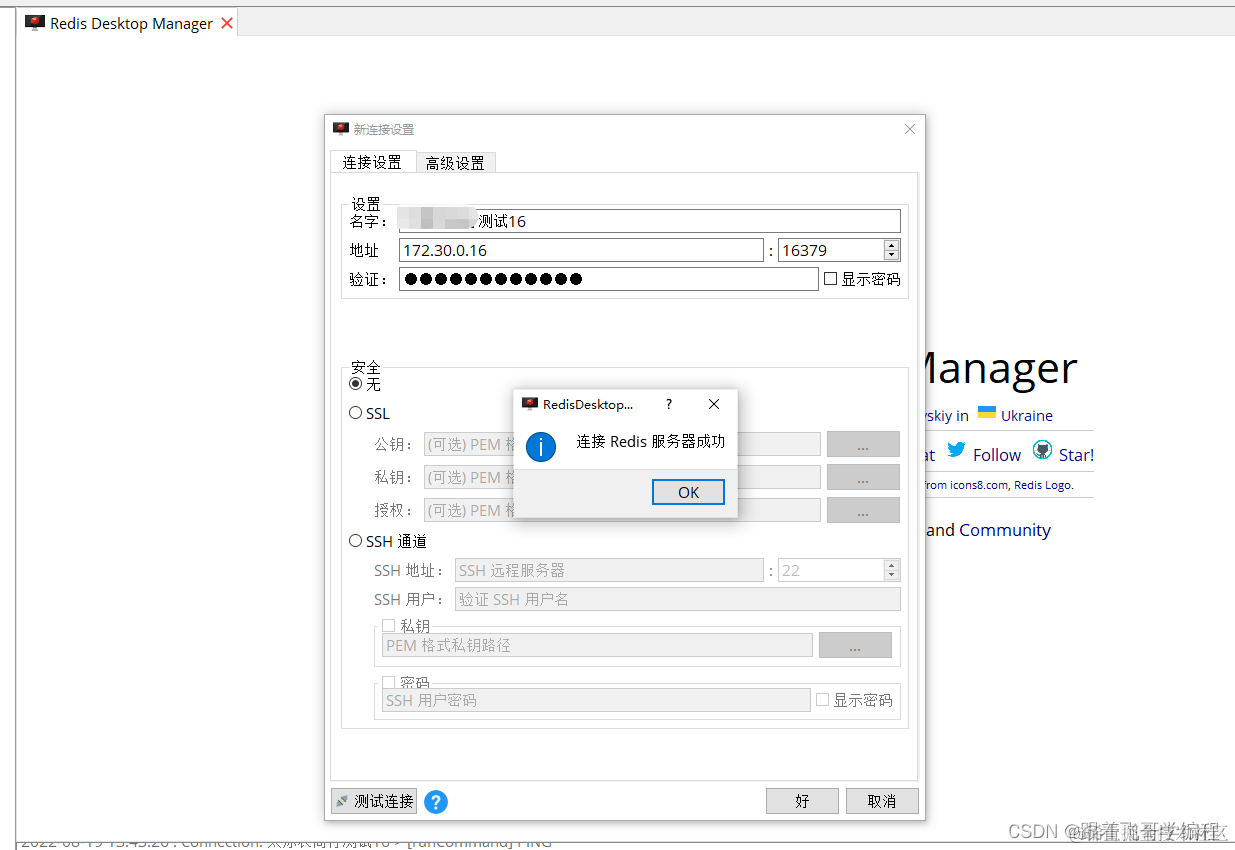Click the 名字 connection name field

coord(650,221)
